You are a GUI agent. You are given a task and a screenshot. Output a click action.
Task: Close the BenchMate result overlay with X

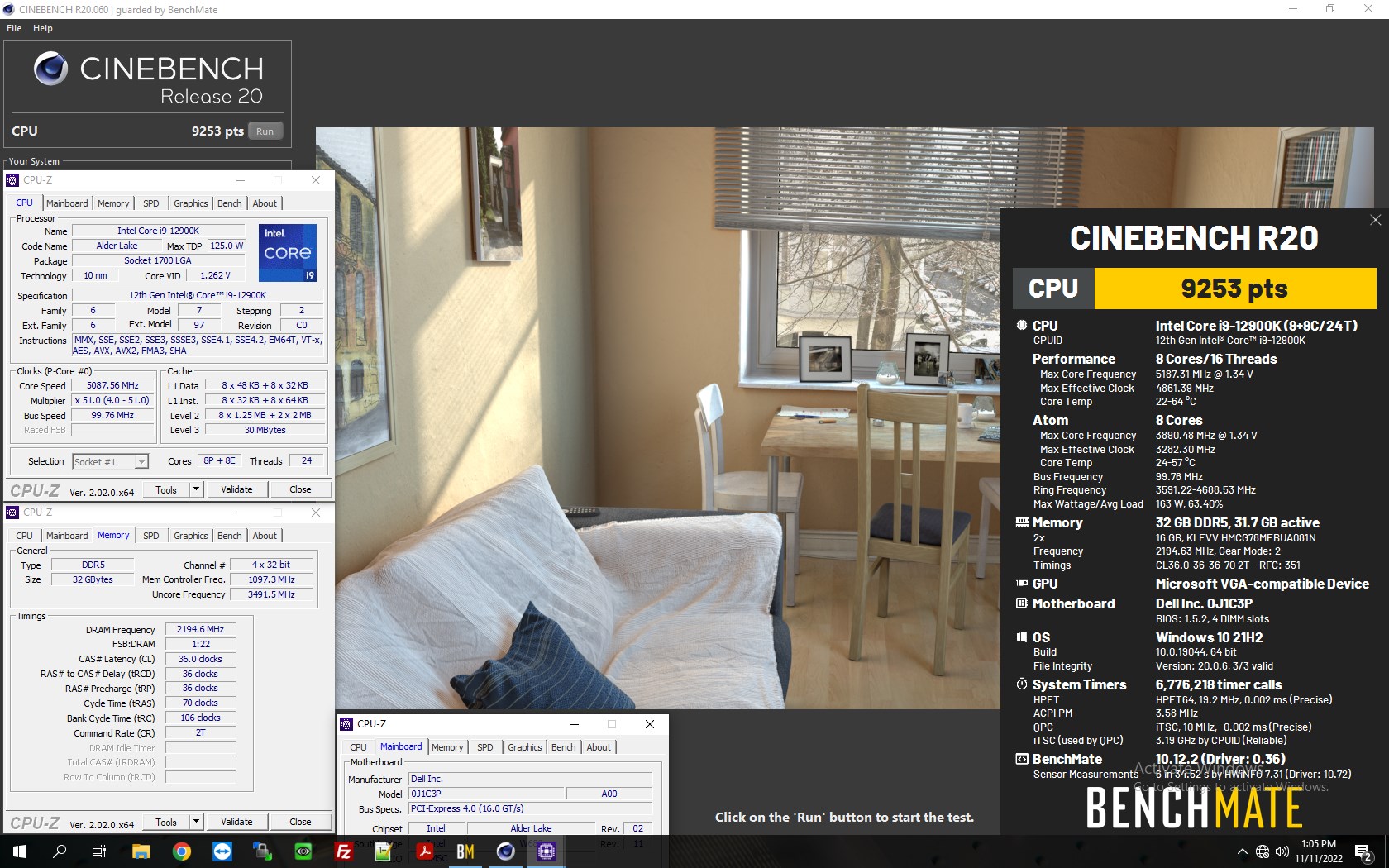coord(1375,220)
